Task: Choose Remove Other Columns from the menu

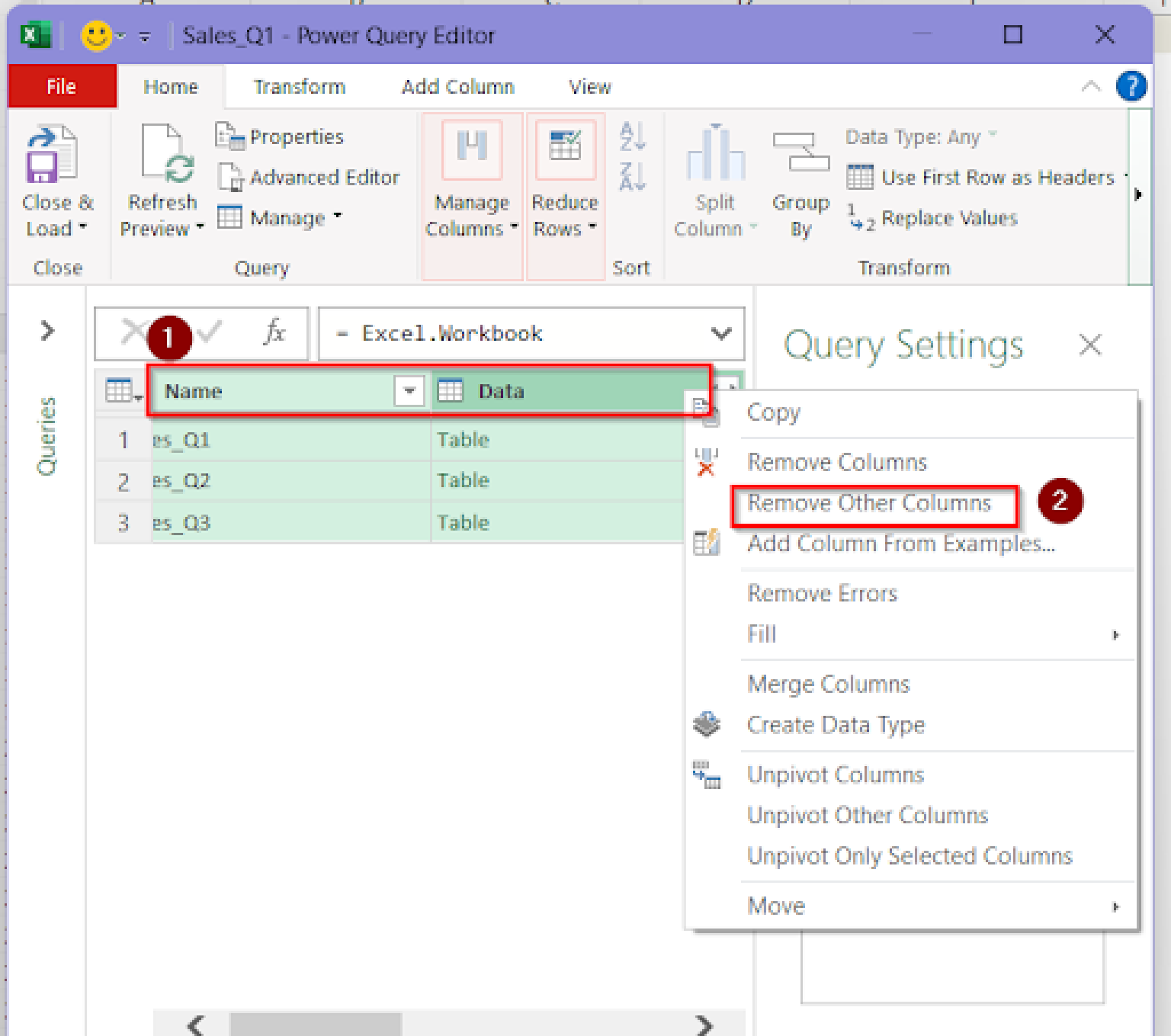Action: point(868,503)
